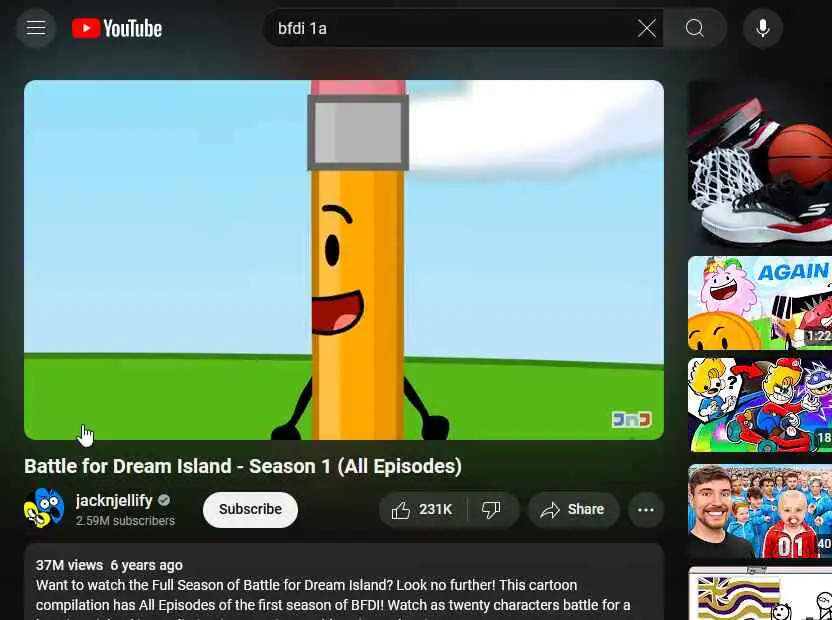Open the 'AGAIN' recommended video thumbnail
This screenshot has width=832, height=620.
(x=760, y=303)
